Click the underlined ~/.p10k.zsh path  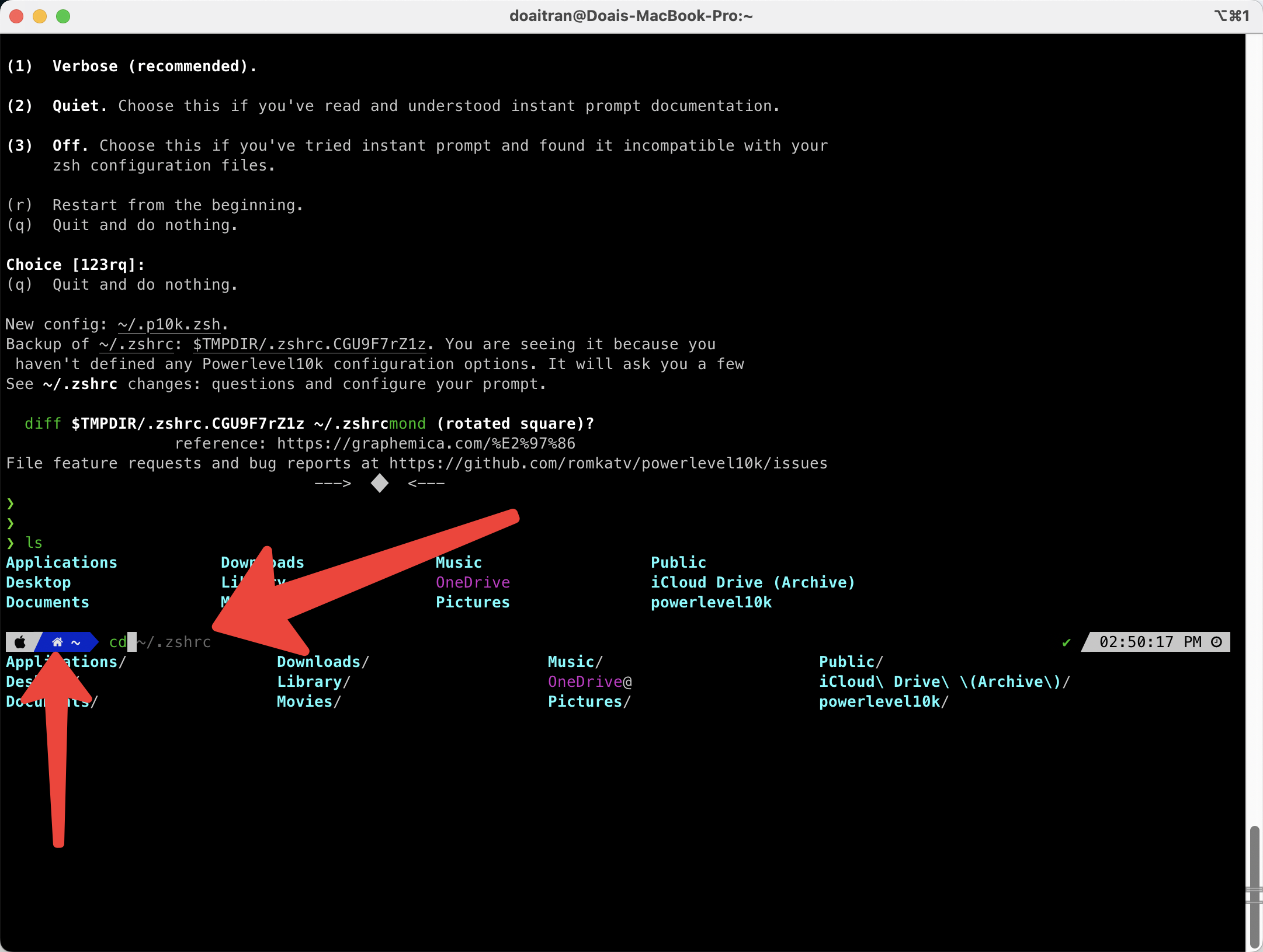[x=169, y=324]
